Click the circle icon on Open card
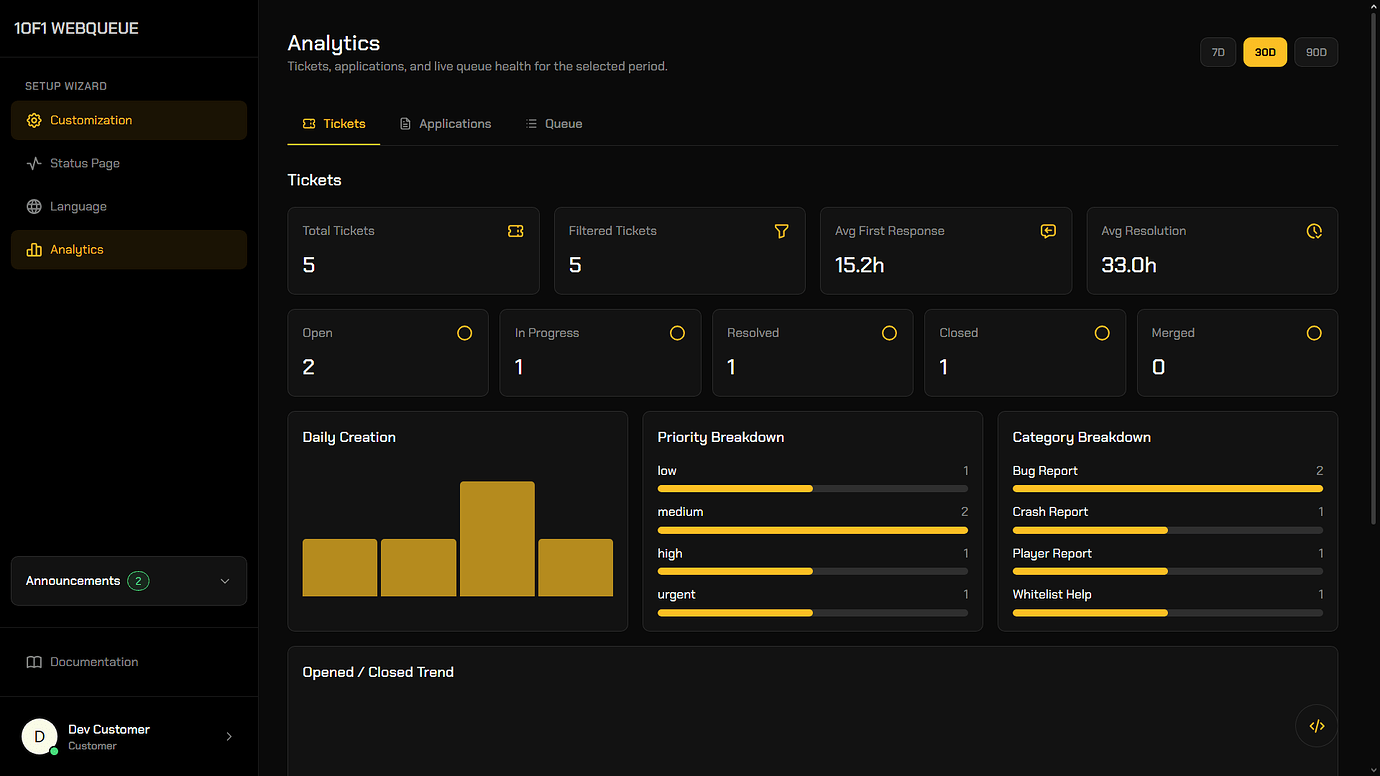1380x776 pixels. [x=465, y=333]
